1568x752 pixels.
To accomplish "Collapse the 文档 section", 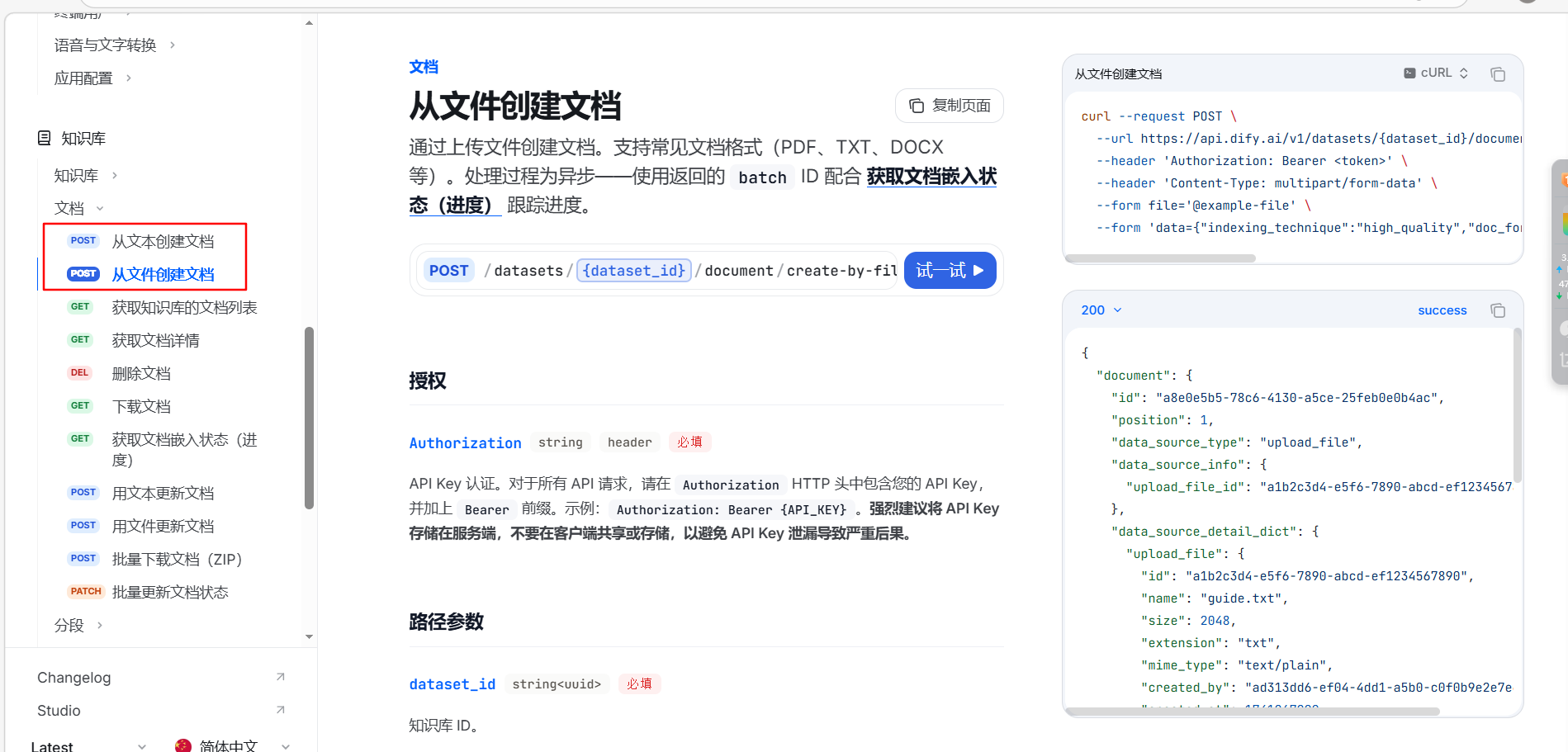I will tap(100, 208).
